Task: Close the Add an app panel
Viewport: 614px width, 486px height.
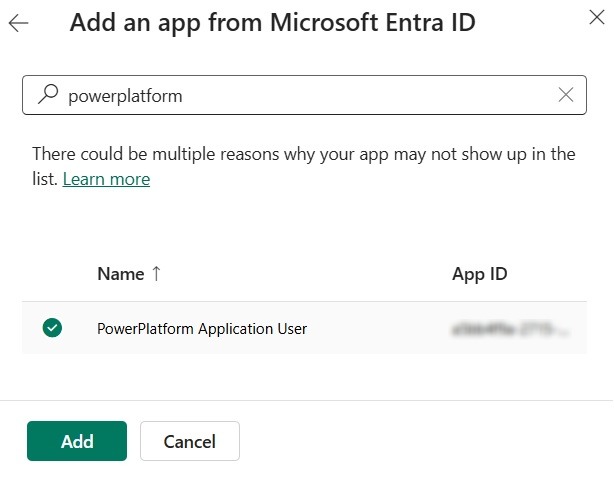Action: (x=597, y=13)
